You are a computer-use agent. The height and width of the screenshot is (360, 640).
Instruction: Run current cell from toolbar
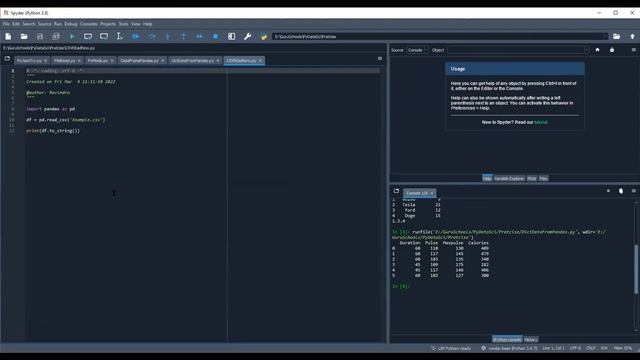click(88, 36)
